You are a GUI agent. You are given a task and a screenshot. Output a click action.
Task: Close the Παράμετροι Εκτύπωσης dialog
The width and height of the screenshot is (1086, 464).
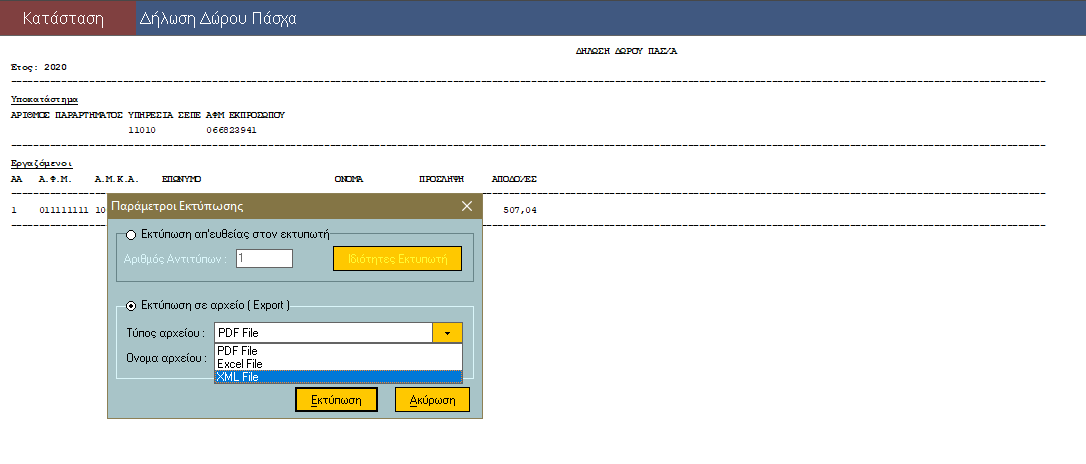467,206
